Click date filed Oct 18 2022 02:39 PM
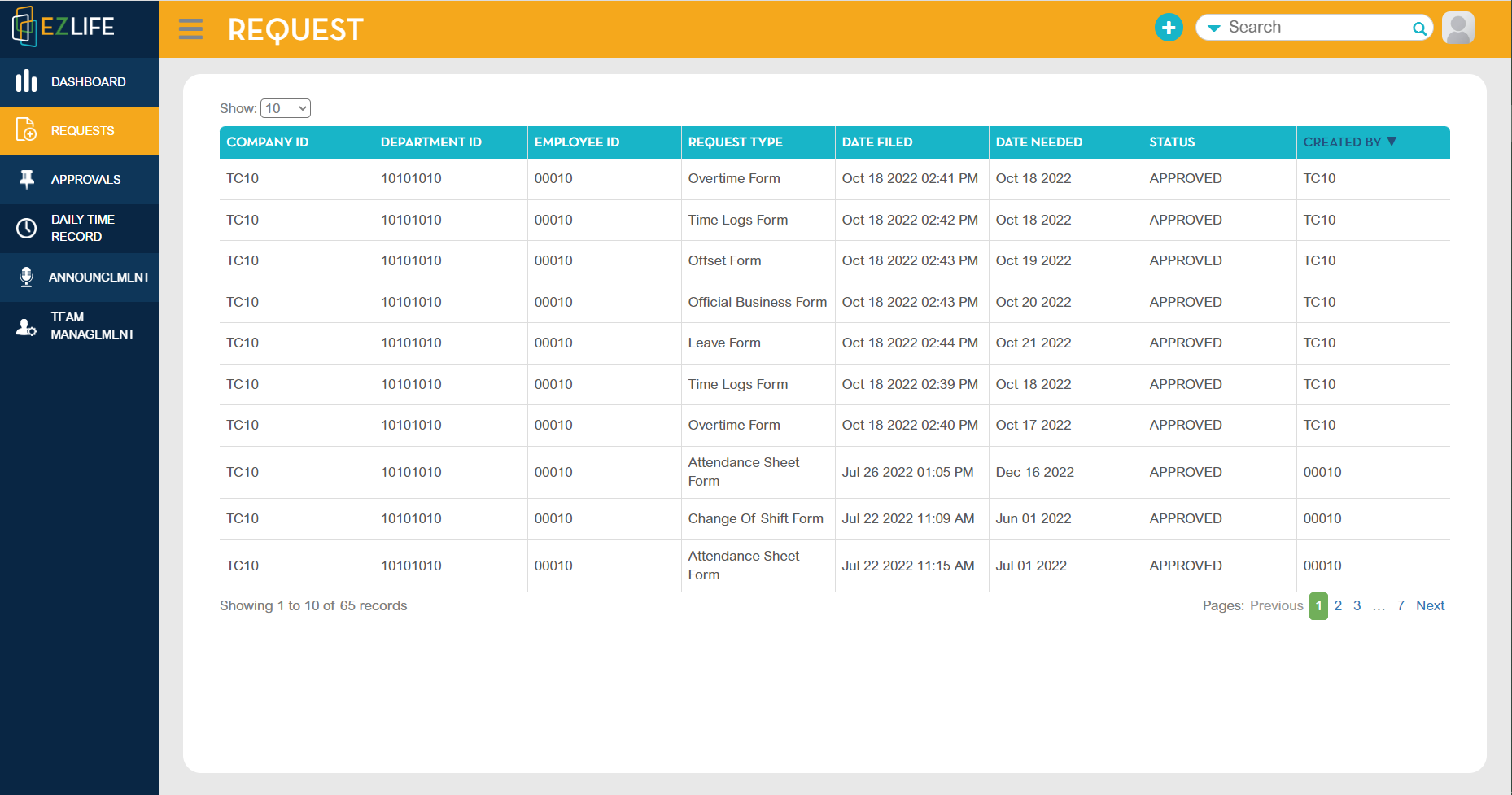Screen dimensions: 1512x795 click(x=910, y=384)
